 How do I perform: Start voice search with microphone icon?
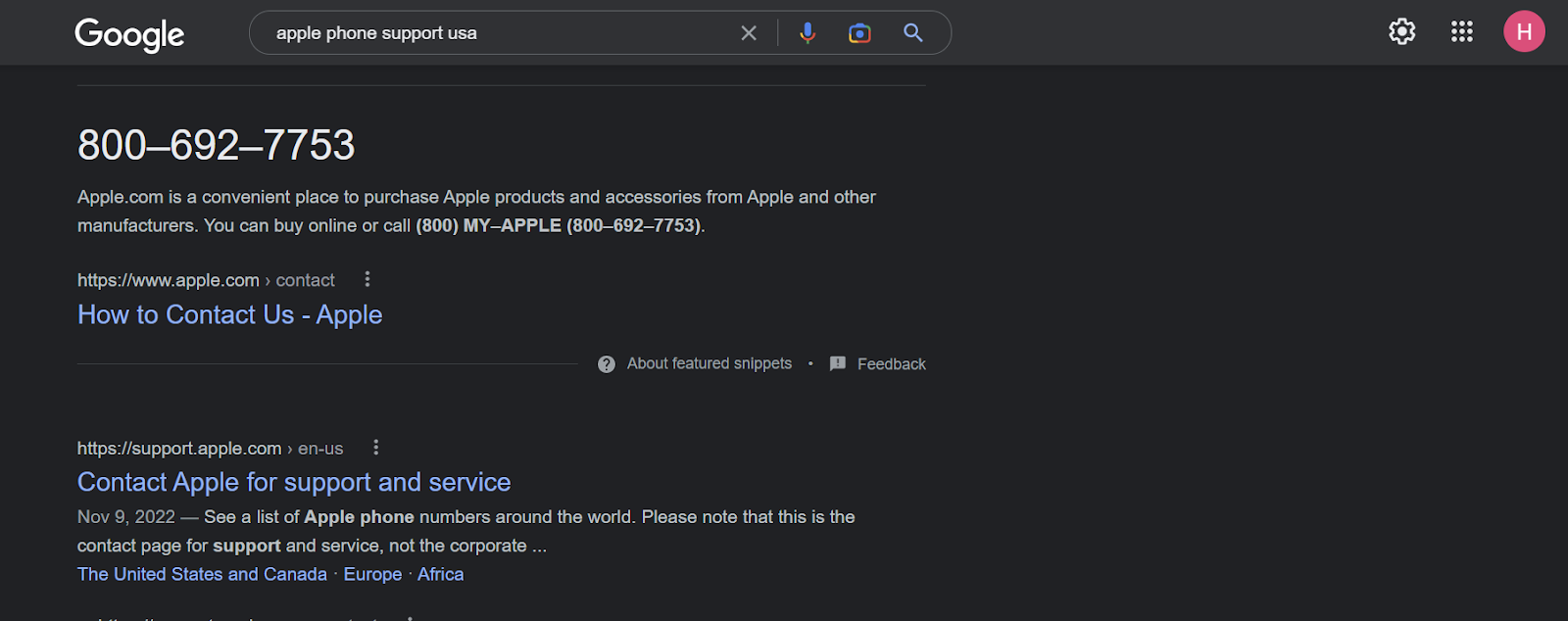[808, 33]
